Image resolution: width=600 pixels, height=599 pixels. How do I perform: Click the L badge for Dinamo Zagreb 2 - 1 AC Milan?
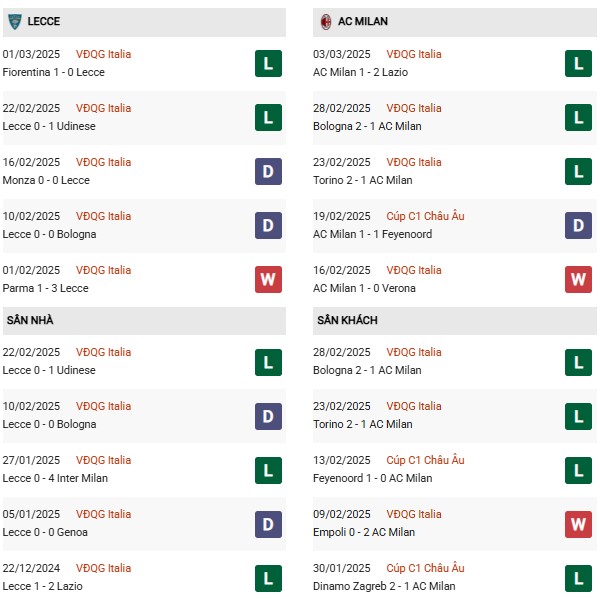click(578, 578)
